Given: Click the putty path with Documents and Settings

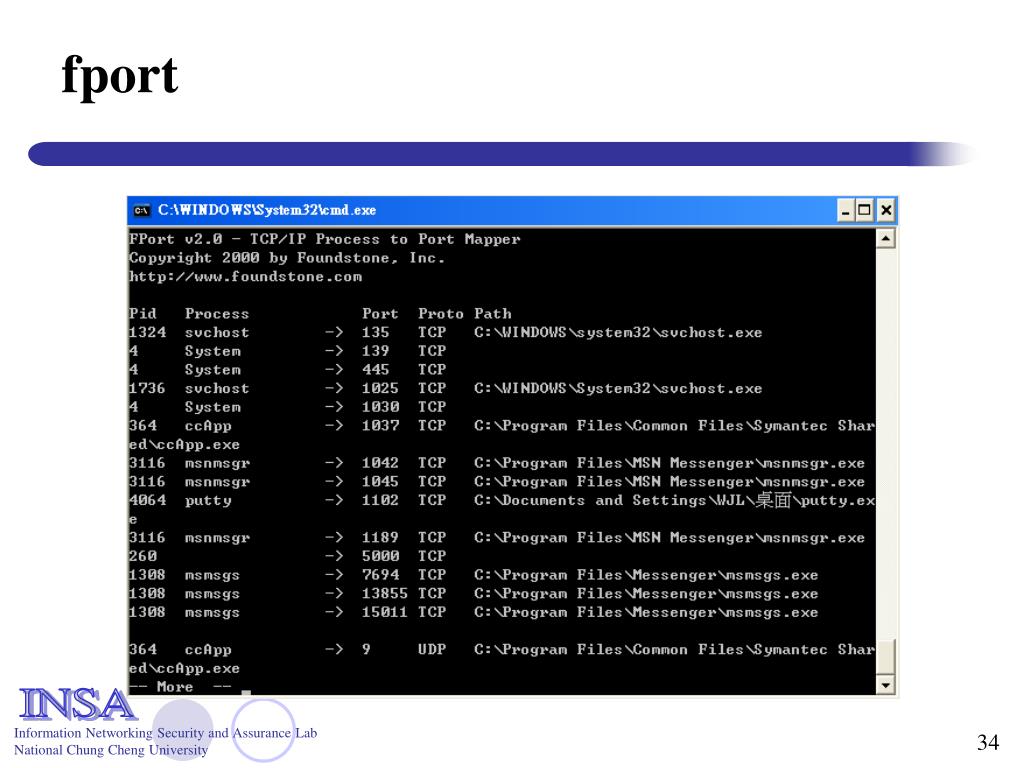Looking at the screenshot, I should pyautogui.click(x=675, y=501).
